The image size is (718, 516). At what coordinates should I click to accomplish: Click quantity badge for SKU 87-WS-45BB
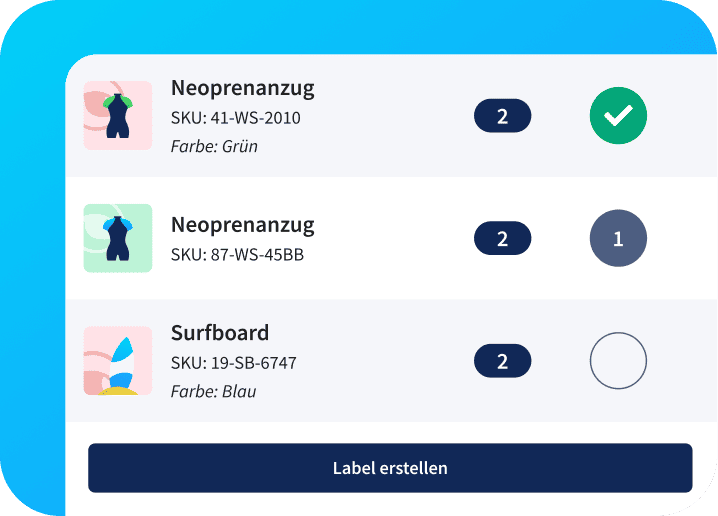[x=502, y=239]
